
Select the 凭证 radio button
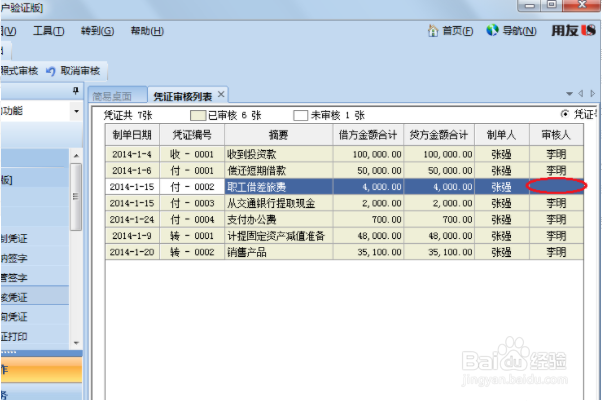(565, 114)
